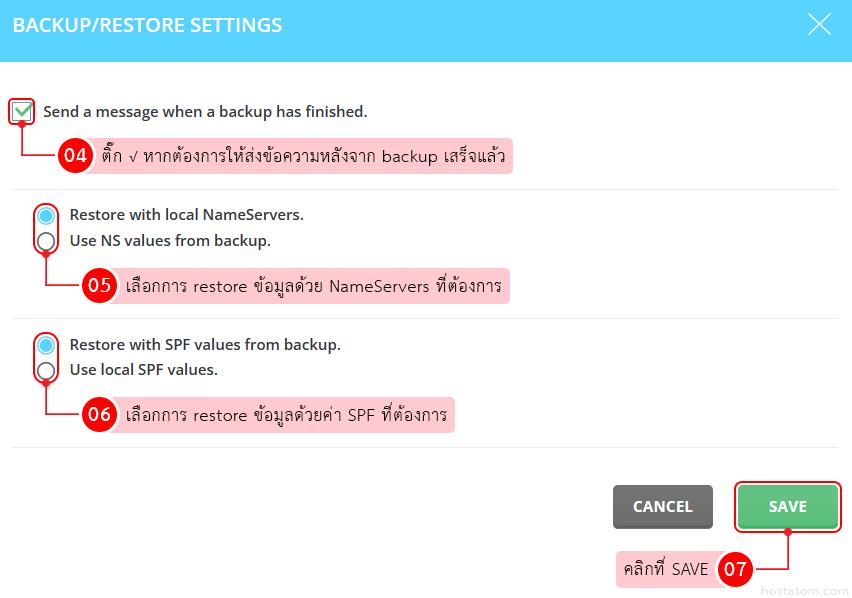Click the red step 05 marker
Viewport: 852px width, 598px height.
tap(99, 285)
